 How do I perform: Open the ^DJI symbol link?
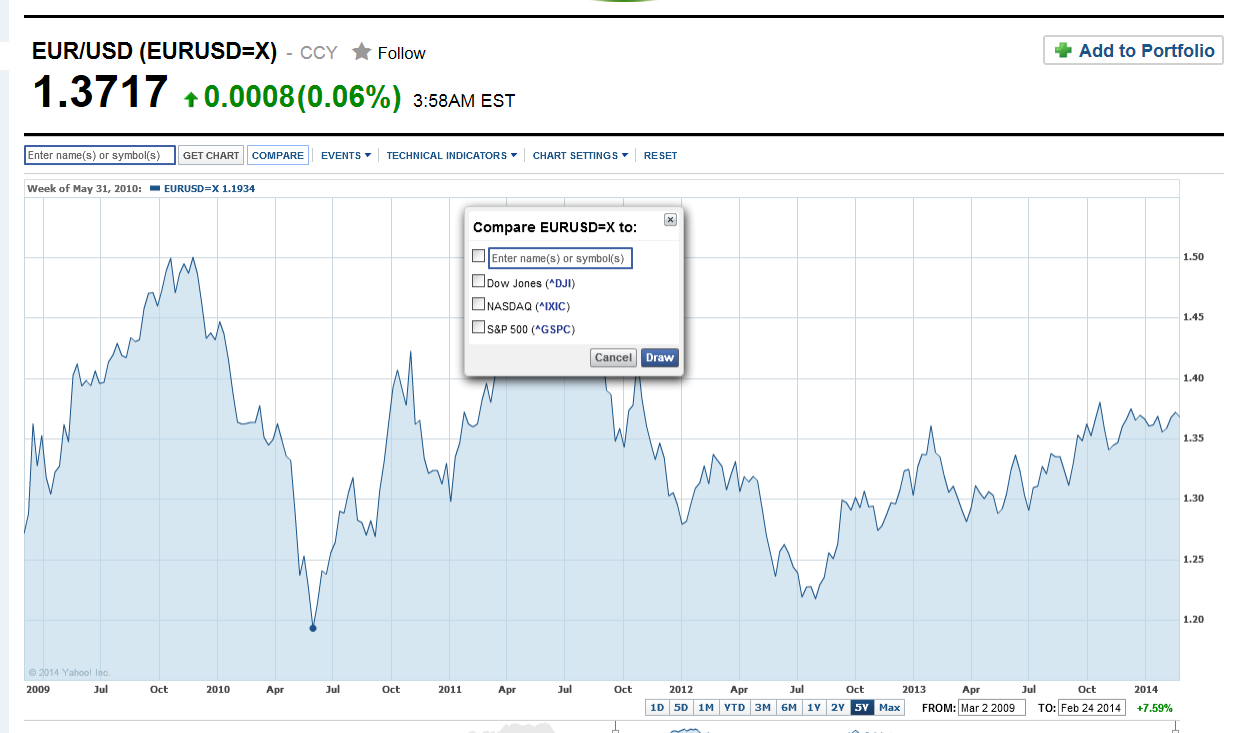(560, 283)
